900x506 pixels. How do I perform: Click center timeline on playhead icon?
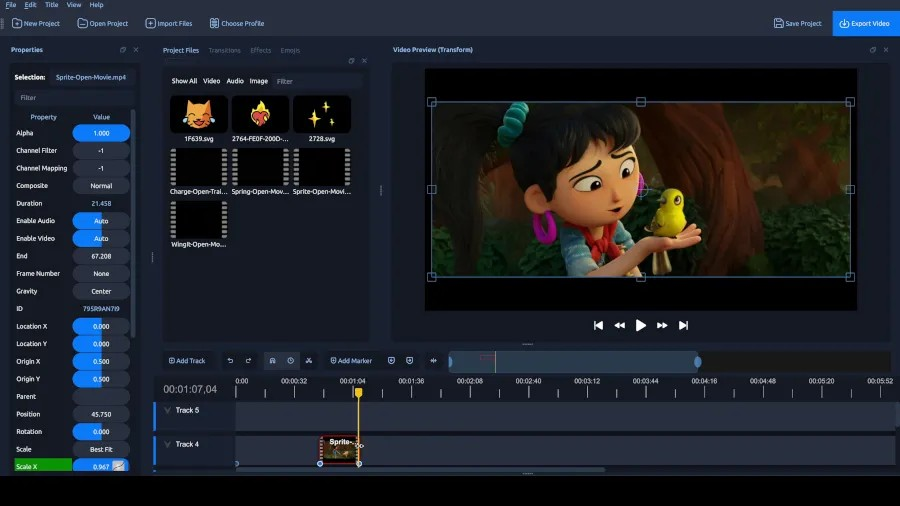click(x=434, y=361)
